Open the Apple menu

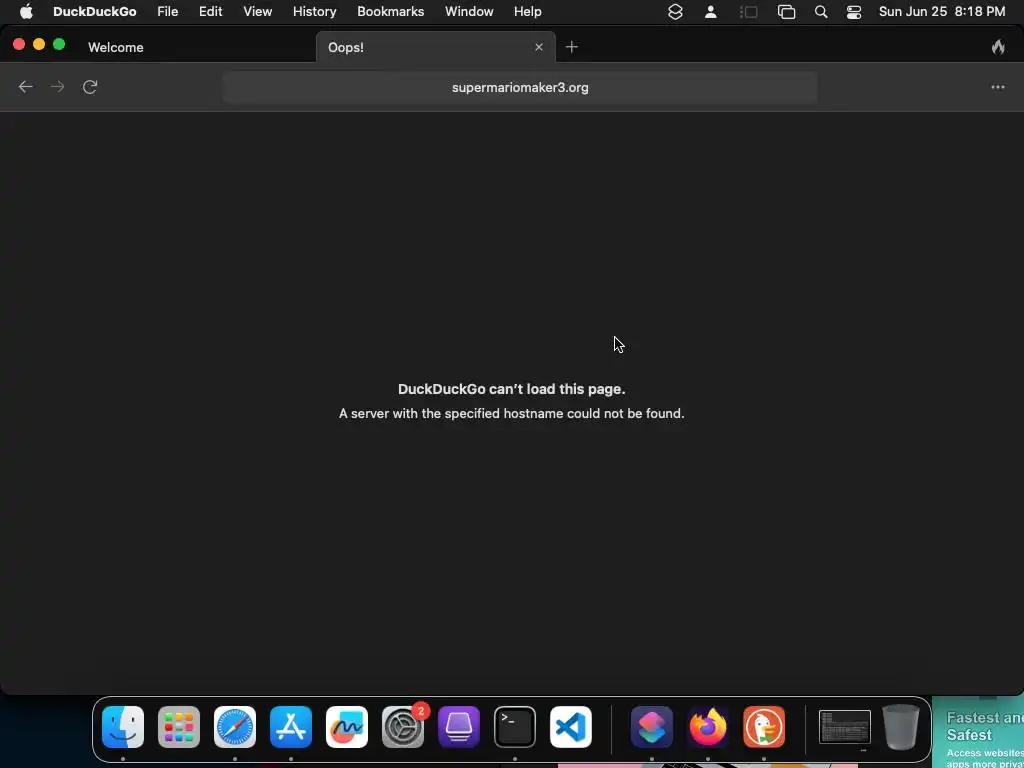coord(26,12)
